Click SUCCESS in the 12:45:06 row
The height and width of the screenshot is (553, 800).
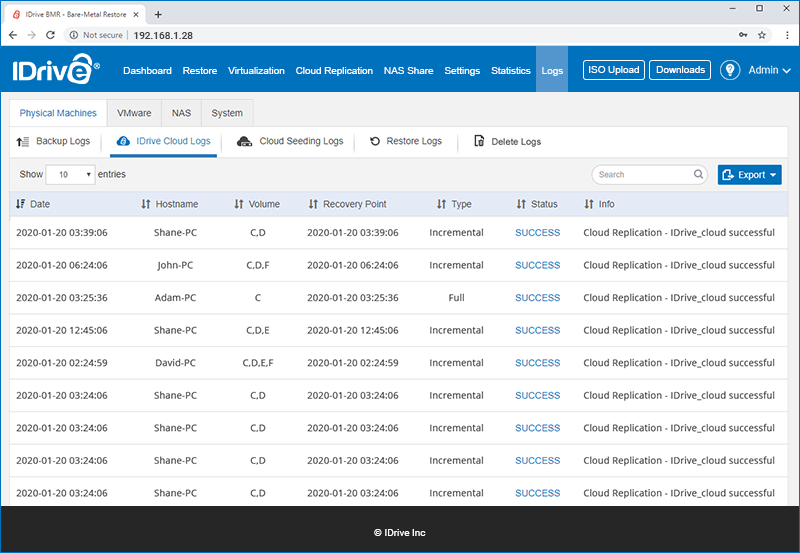point(537,331)
